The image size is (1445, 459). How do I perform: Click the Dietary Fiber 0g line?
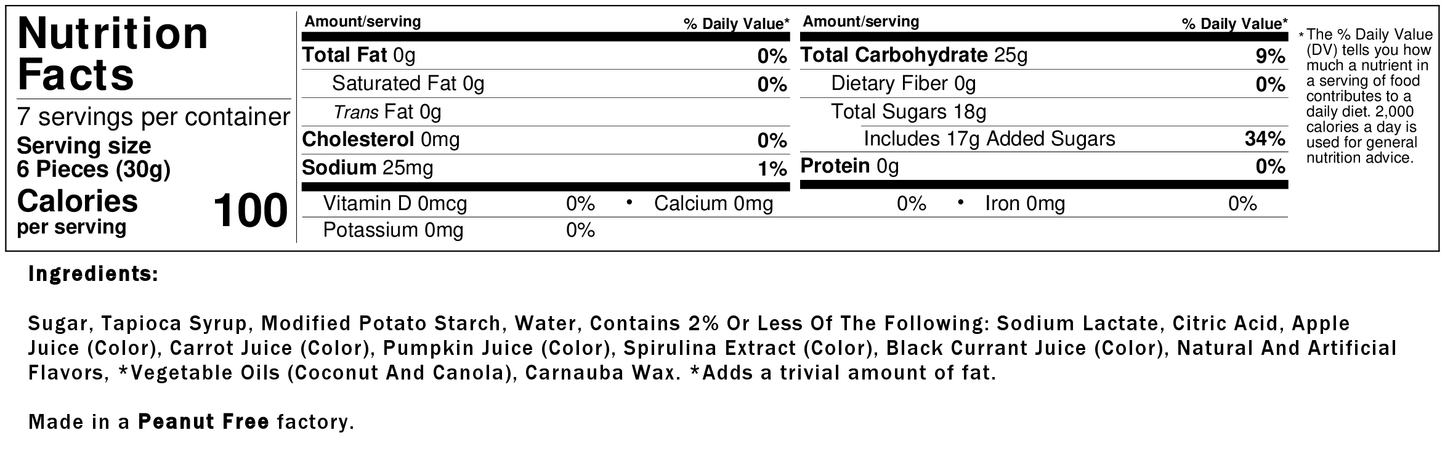tap(903, 84)
